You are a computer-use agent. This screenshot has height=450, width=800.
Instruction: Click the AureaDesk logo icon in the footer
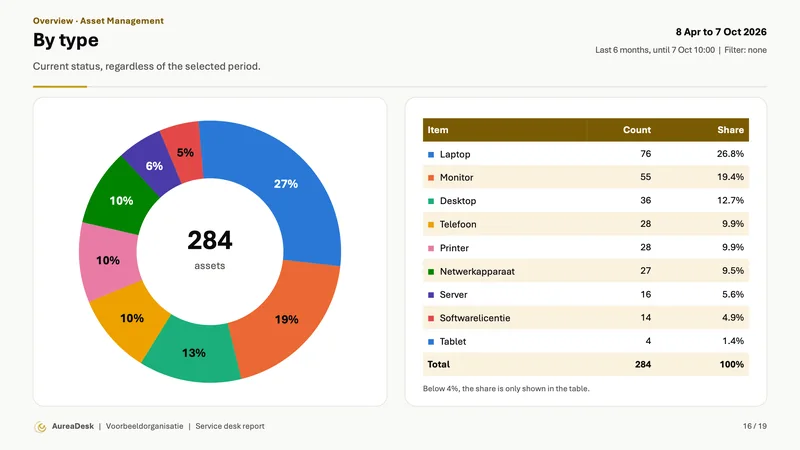[x=40, y=427]
